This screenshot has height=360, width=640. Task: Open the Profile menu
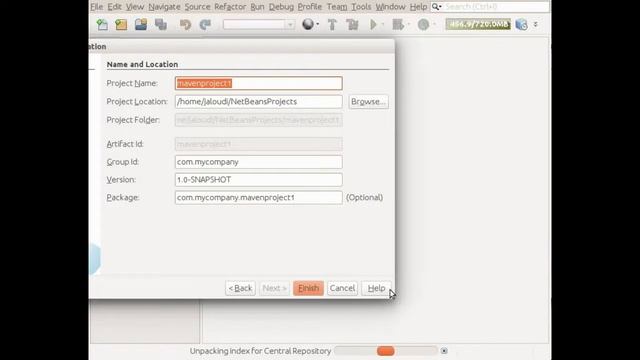[x=310, y=7]
